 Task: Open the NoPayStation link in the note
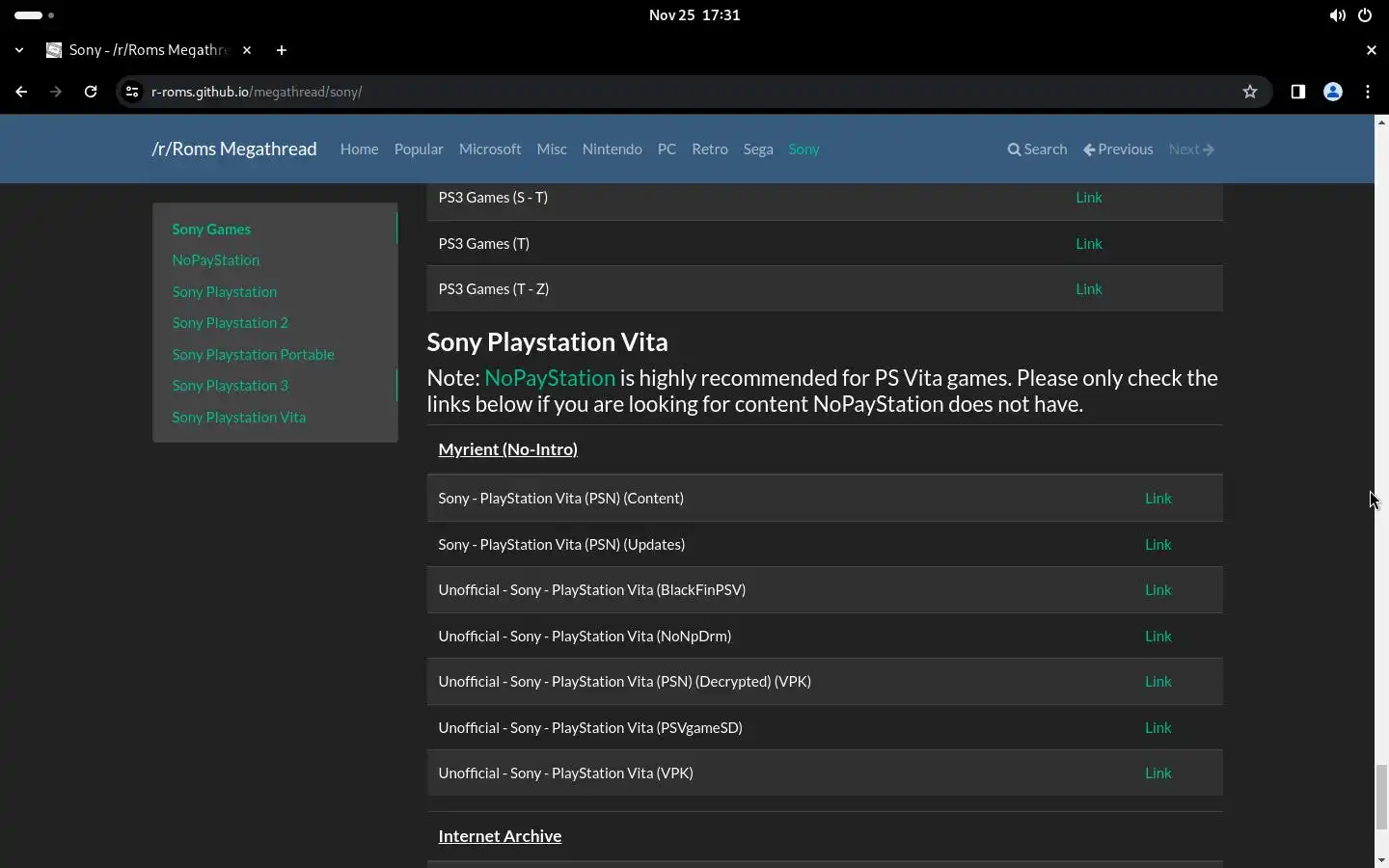(550, 377)
